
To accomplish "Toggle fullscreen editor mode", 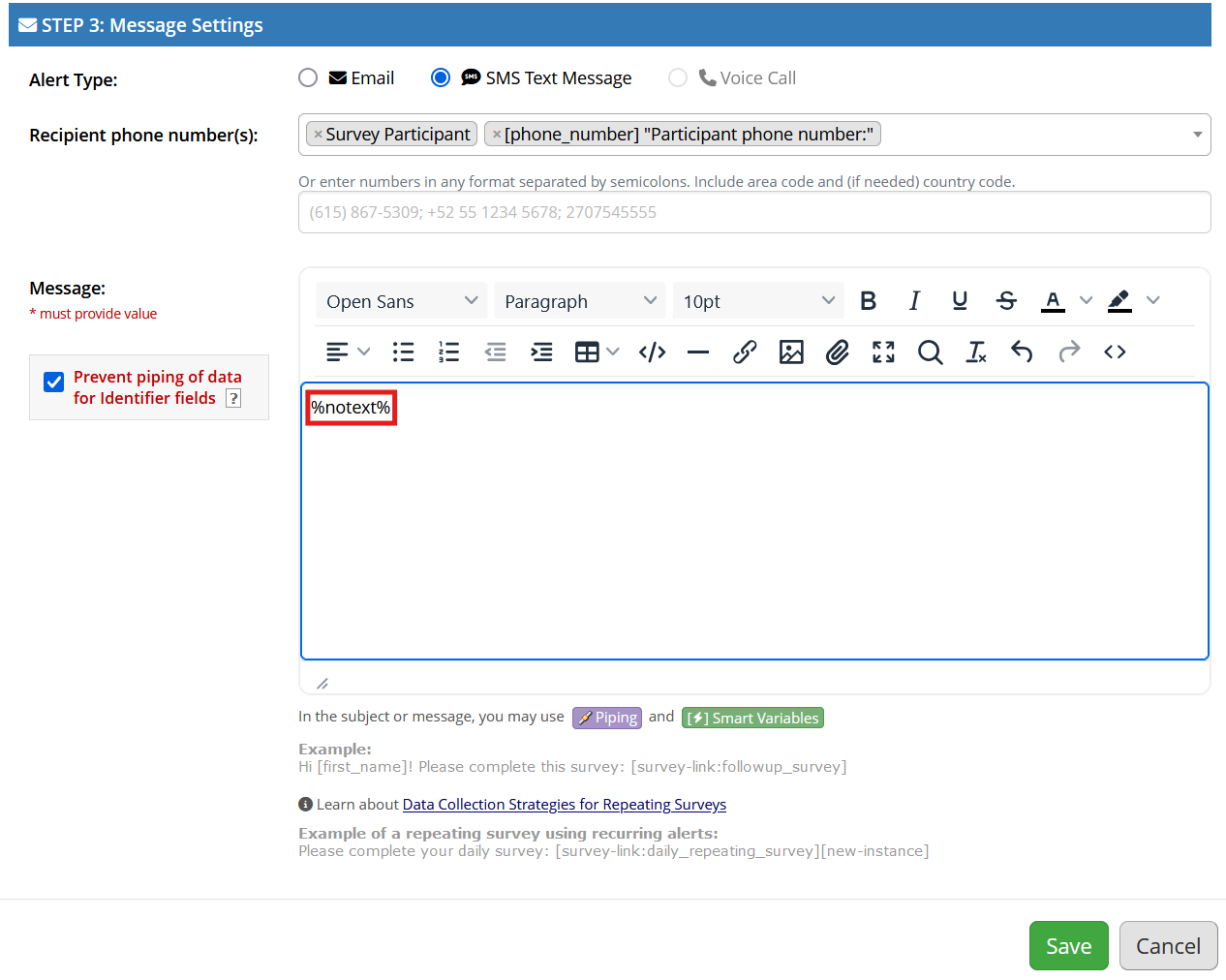I will tap(883, 352).
